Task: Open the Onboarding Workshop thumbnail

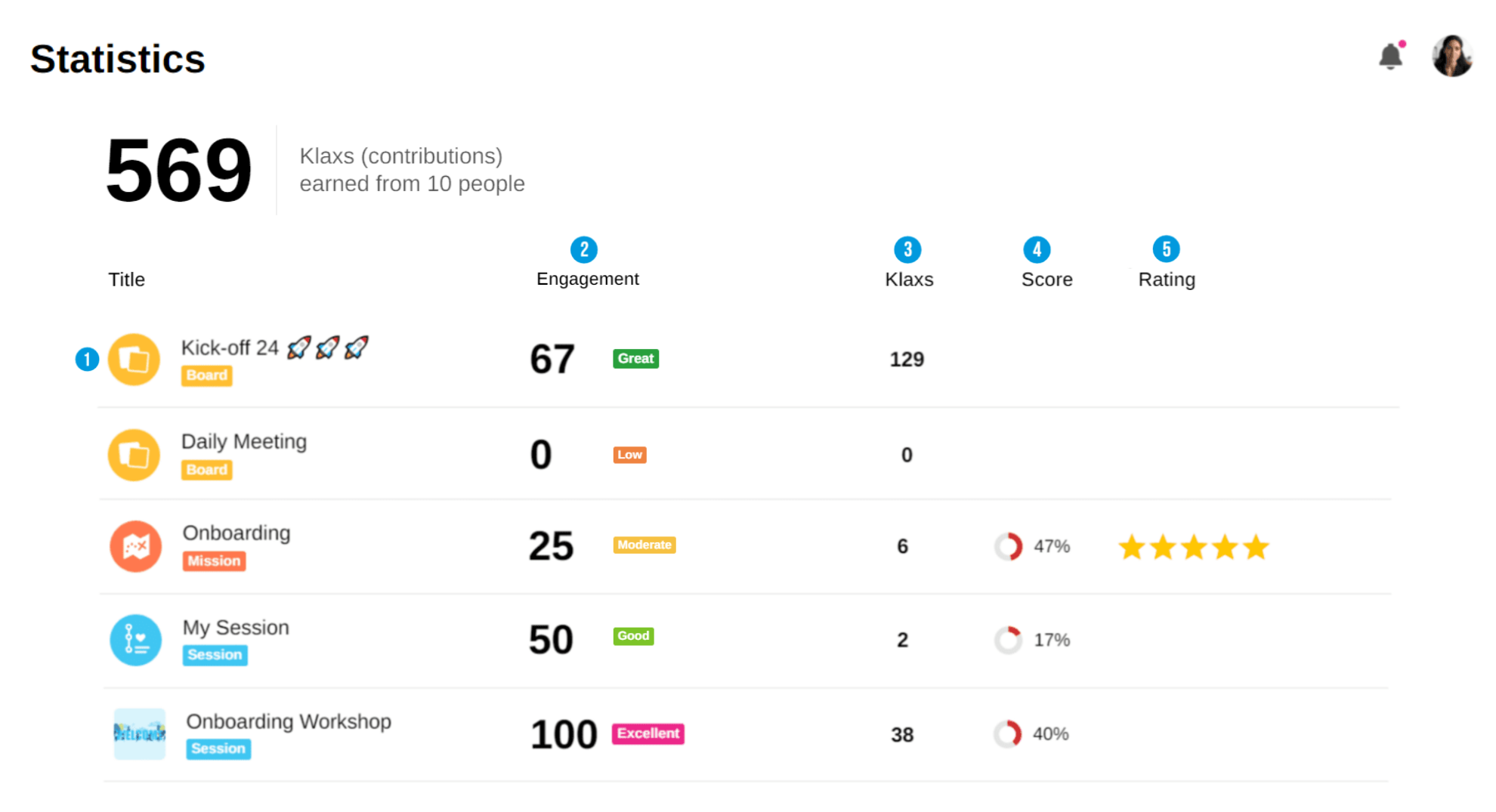Action: [140, 733]
